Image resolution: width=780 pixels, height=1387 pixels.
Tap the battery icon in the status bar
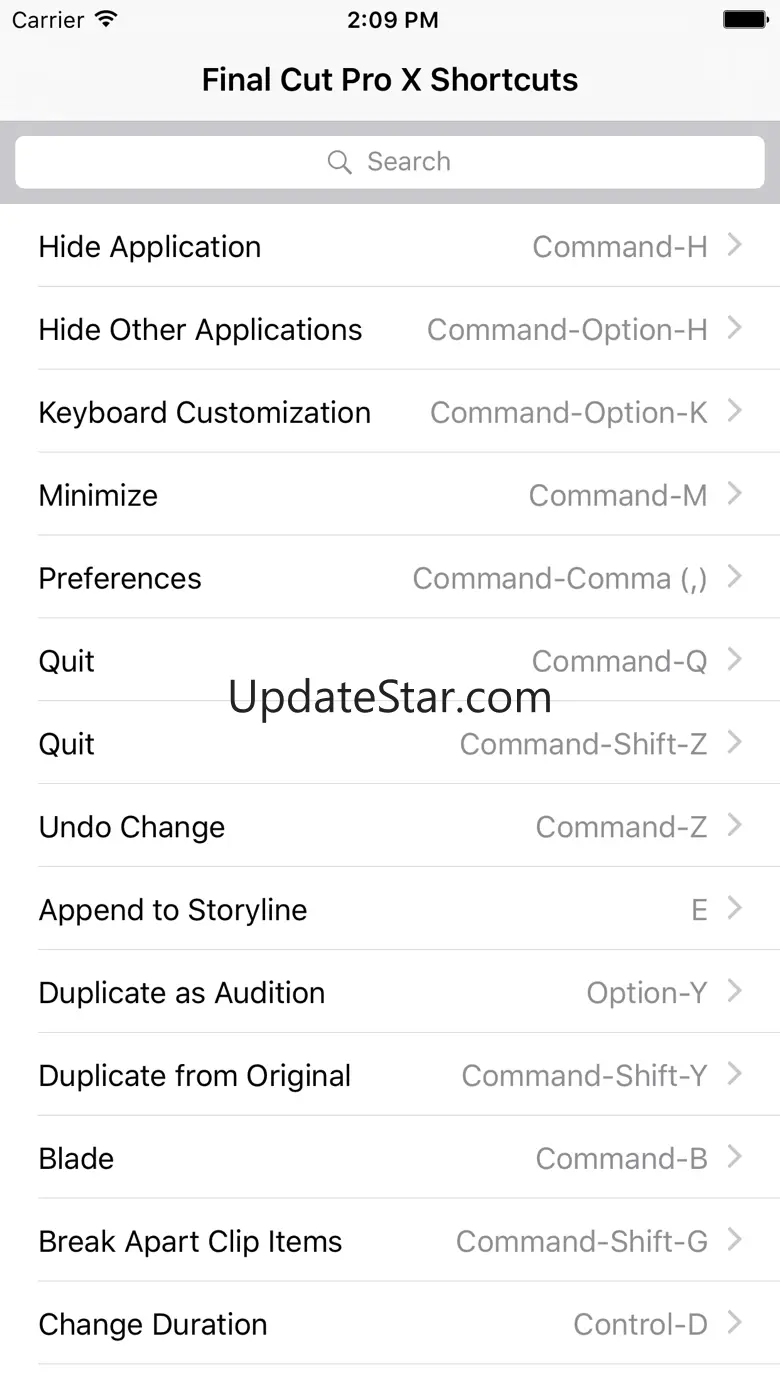[745, 20]
